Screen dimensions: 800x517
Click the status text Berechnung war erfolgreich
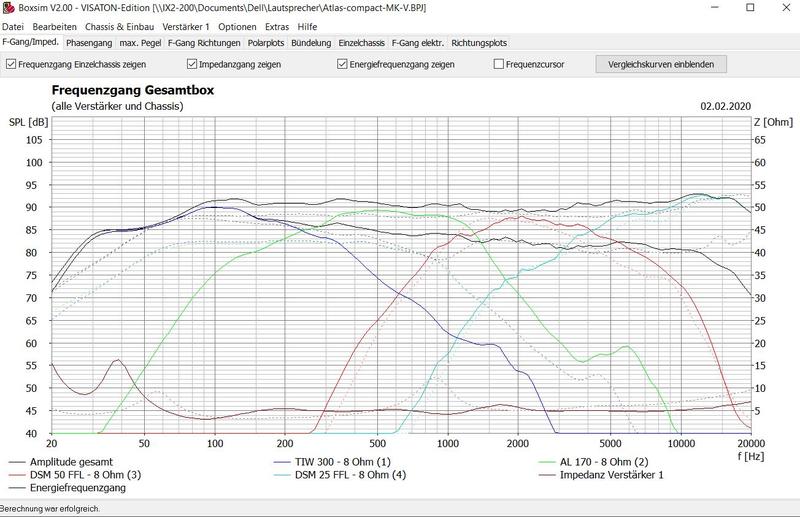[50, 509]
